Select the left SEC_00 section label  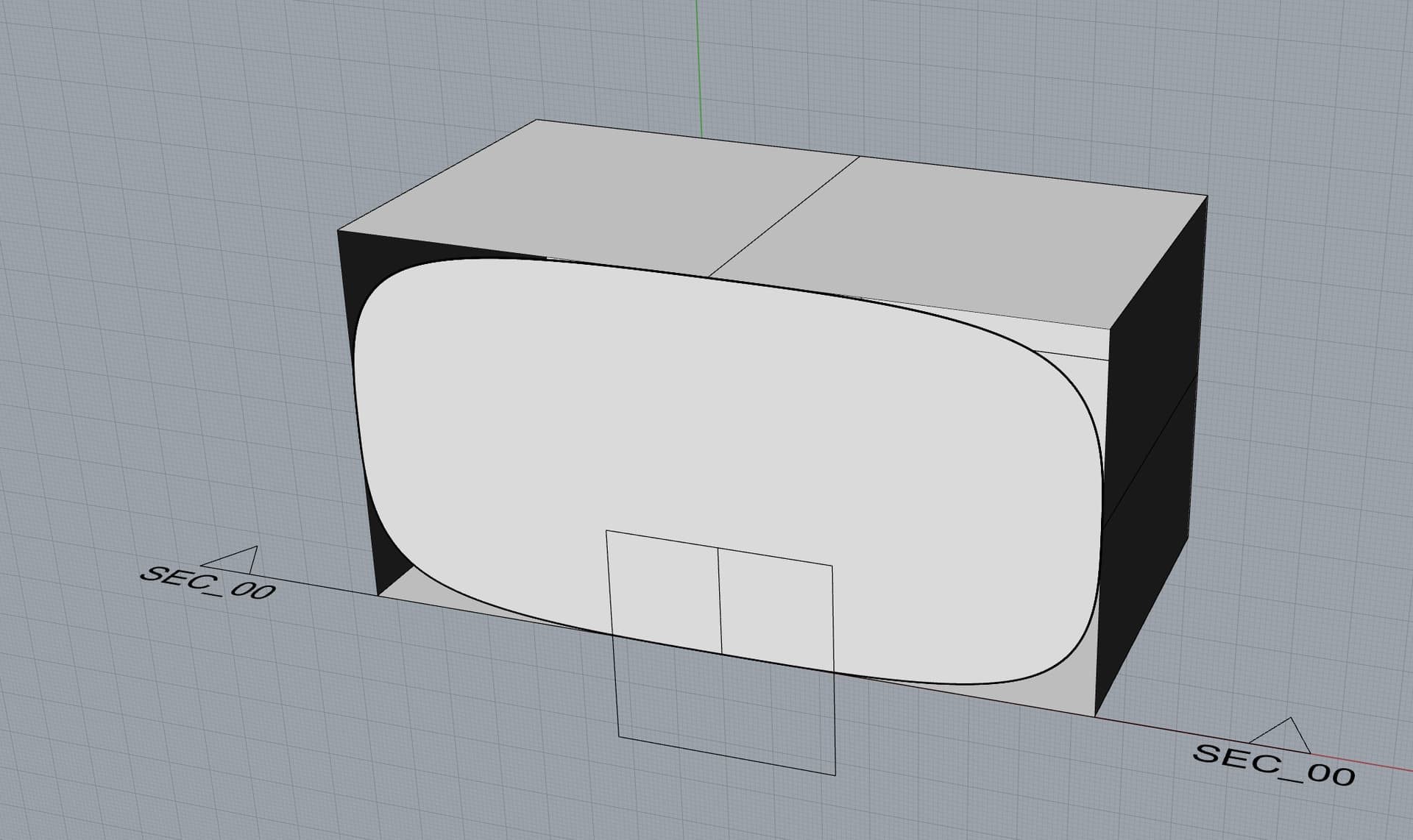coord(208,583)
